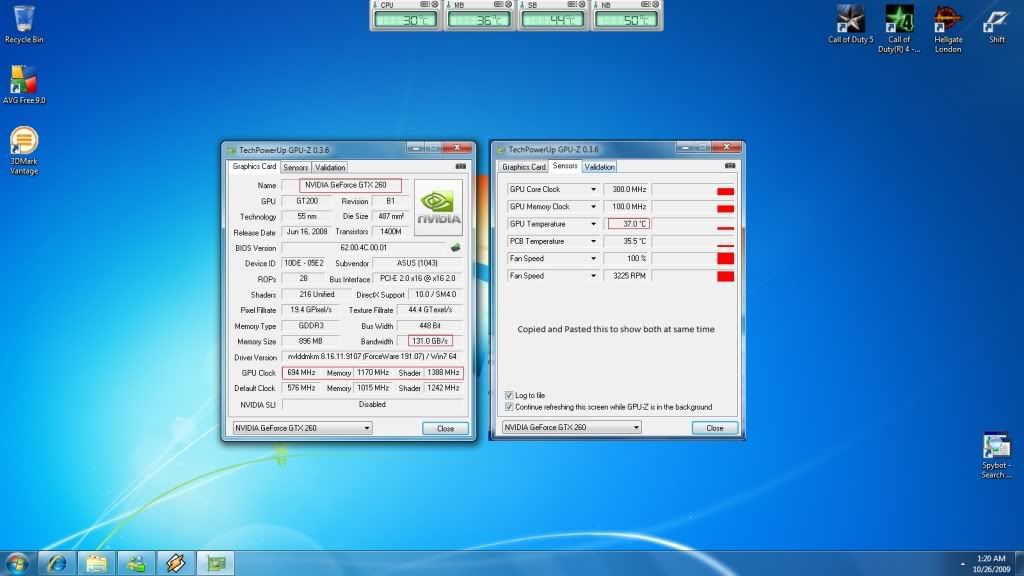Close the NB temperature gadget
1024x576 pixels.
pos(656,5)
